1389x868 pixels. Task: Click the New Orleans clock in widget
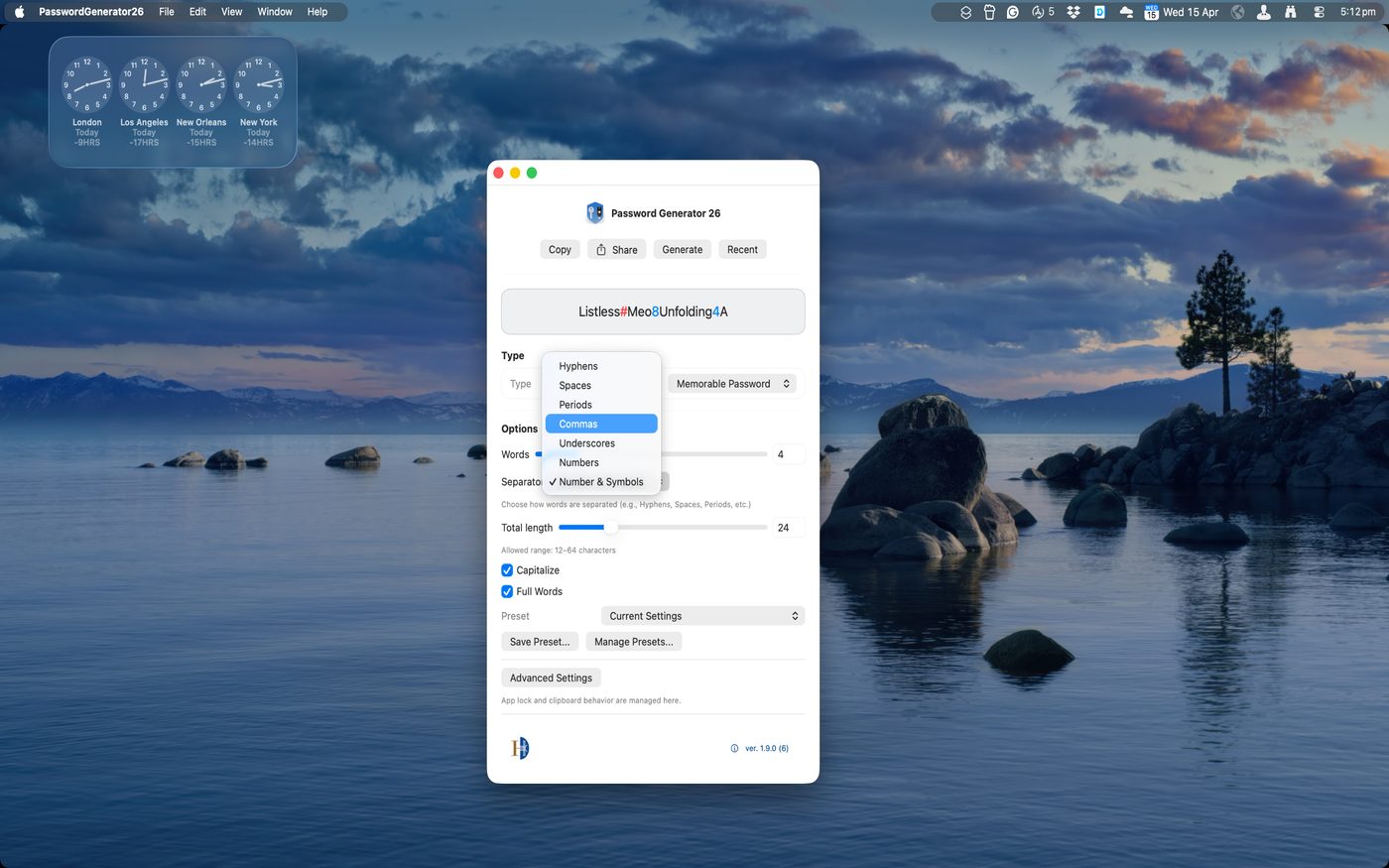click(201, 84)
